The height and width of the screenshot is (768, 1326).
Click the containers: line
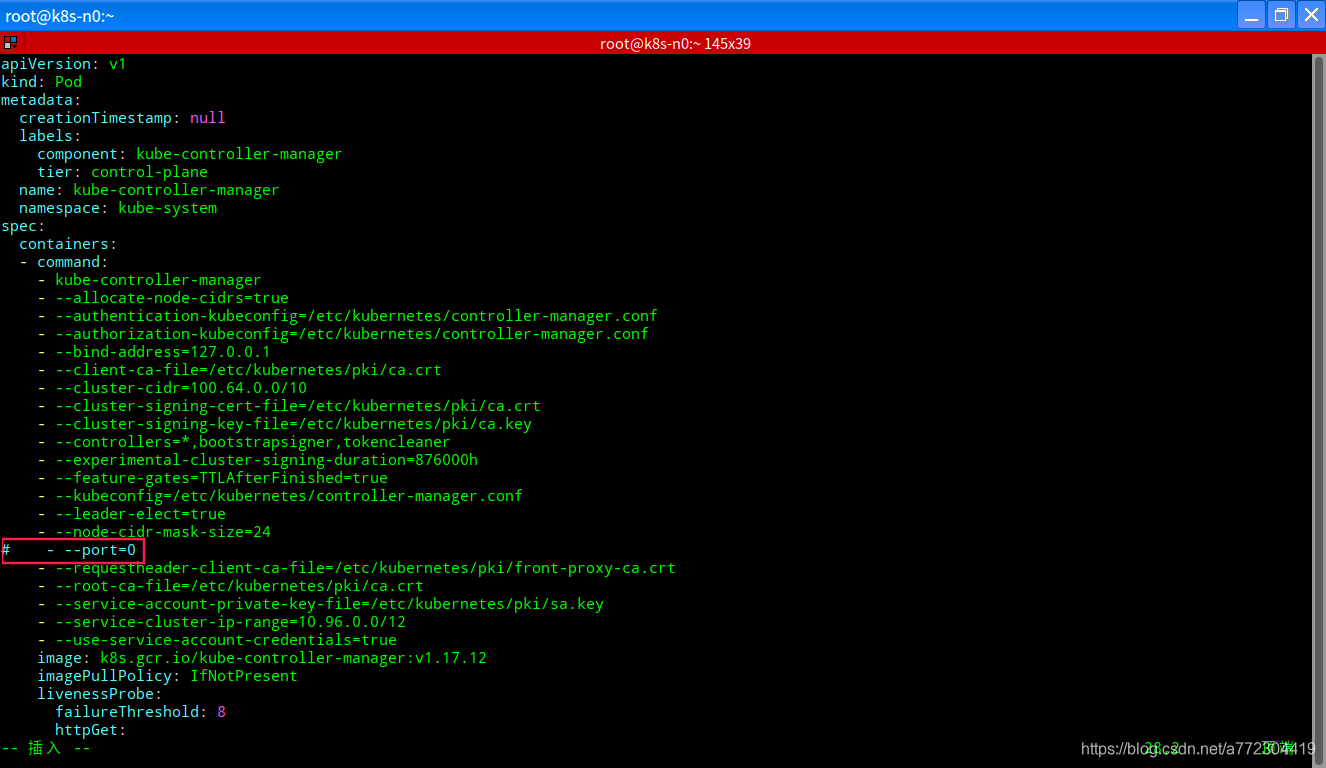click(x=68, y=243)
